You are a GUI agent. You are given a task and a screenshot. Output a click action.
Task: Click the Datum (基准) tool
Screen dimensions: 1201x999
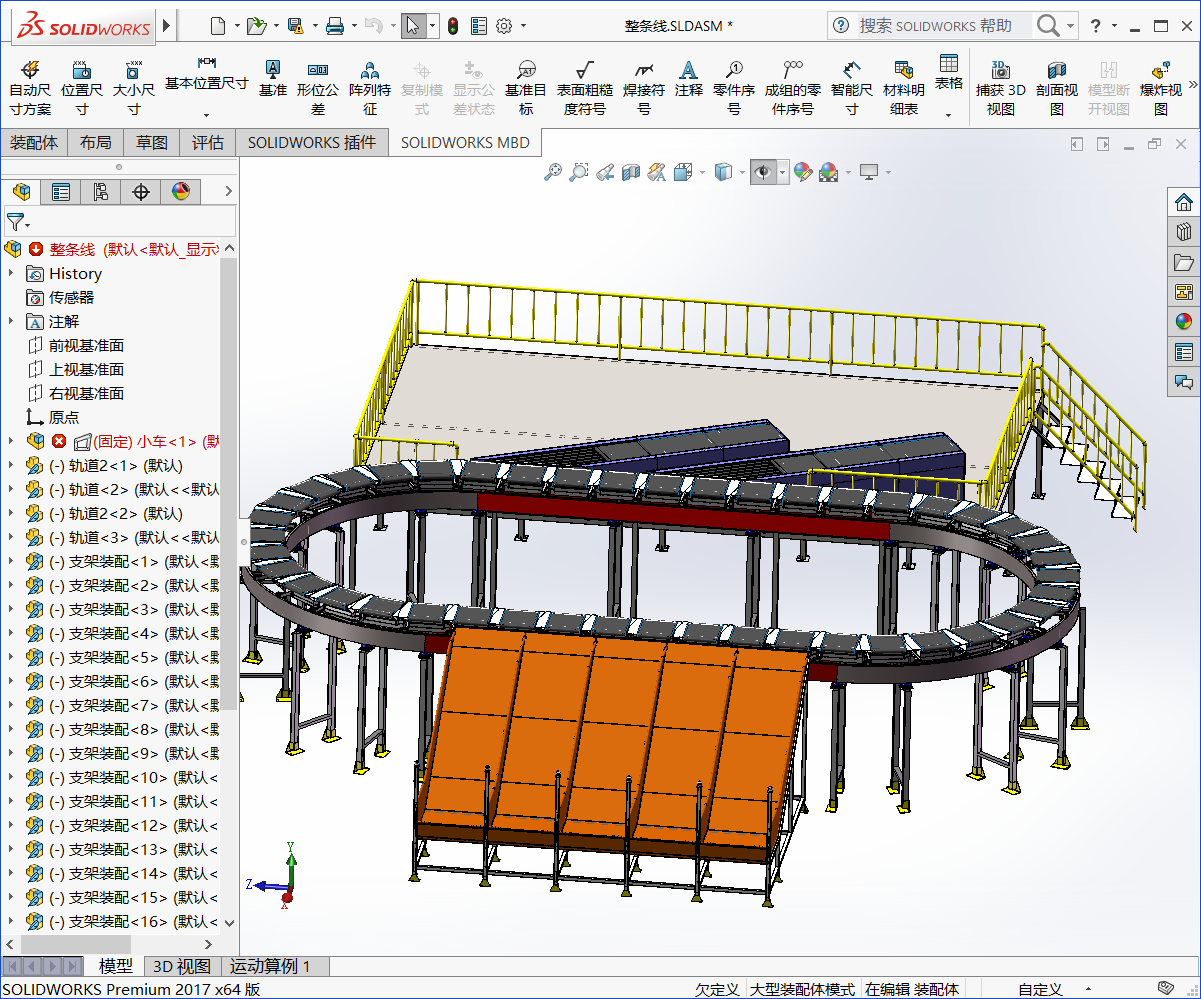[272, 78]
